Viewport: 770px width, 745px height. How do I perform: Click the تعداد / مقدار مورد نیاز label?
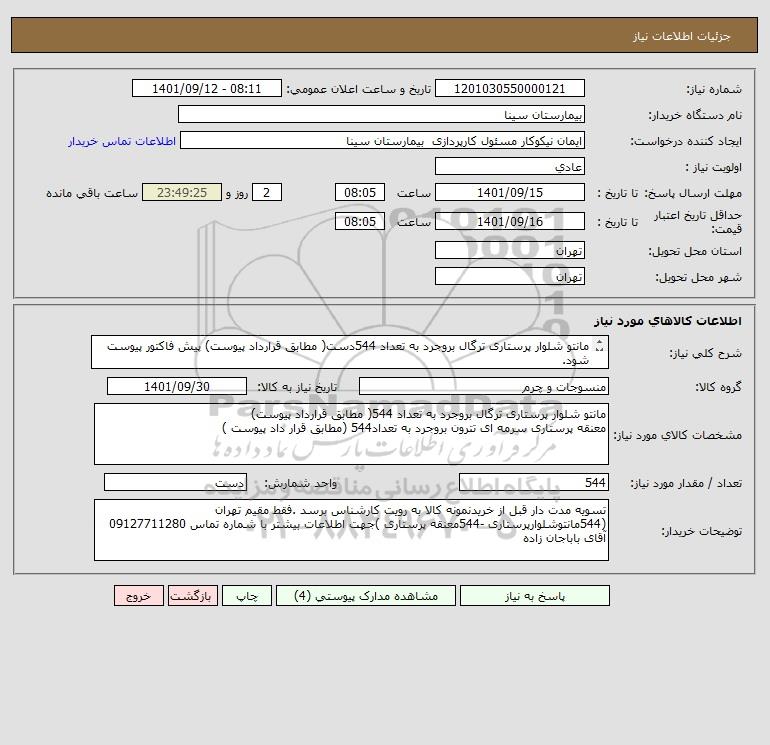686,483
